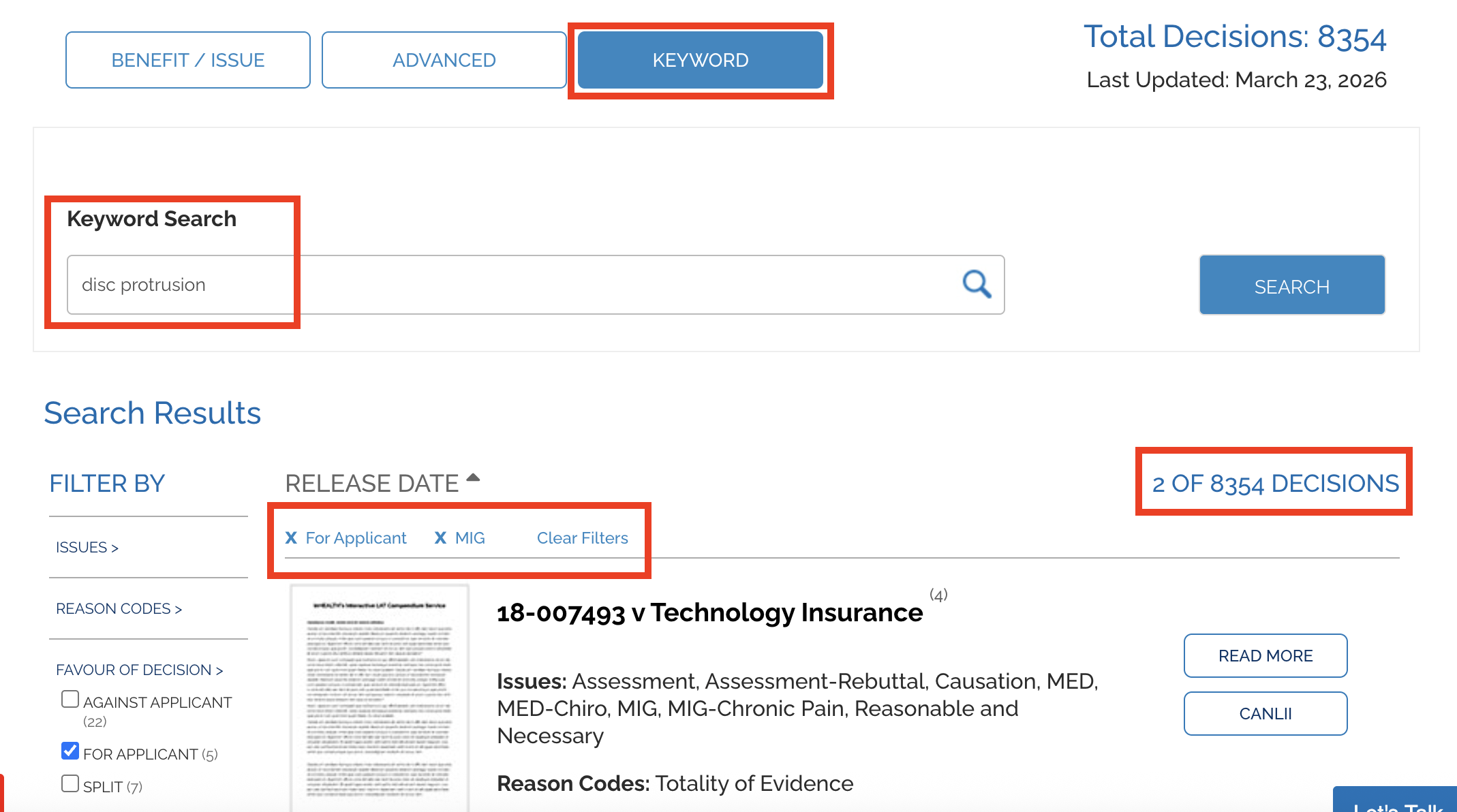Click the Clear Filters link
1457x812 pixels.
pos(582,538)
